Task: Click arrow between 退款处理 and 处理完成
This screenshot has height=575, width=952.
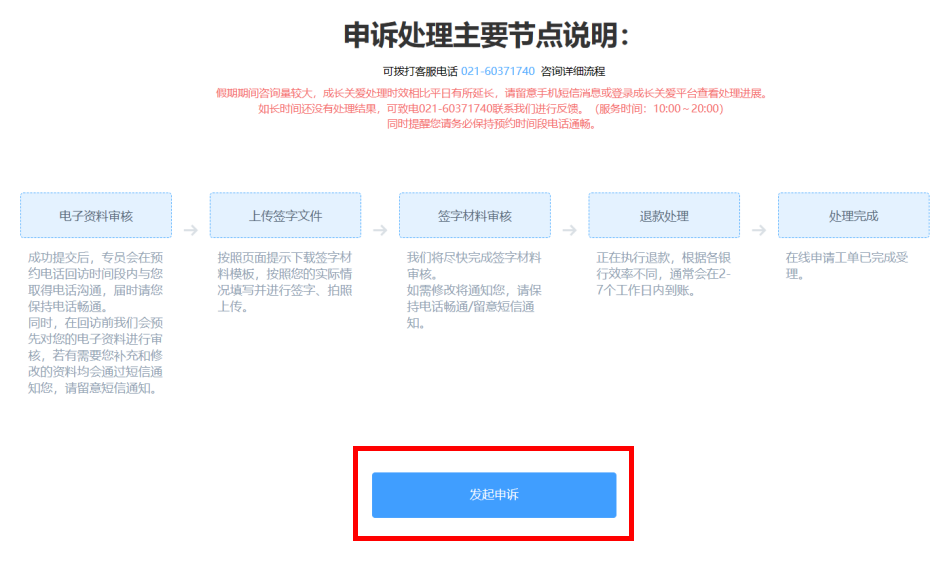Action: (x=759, y=230)
